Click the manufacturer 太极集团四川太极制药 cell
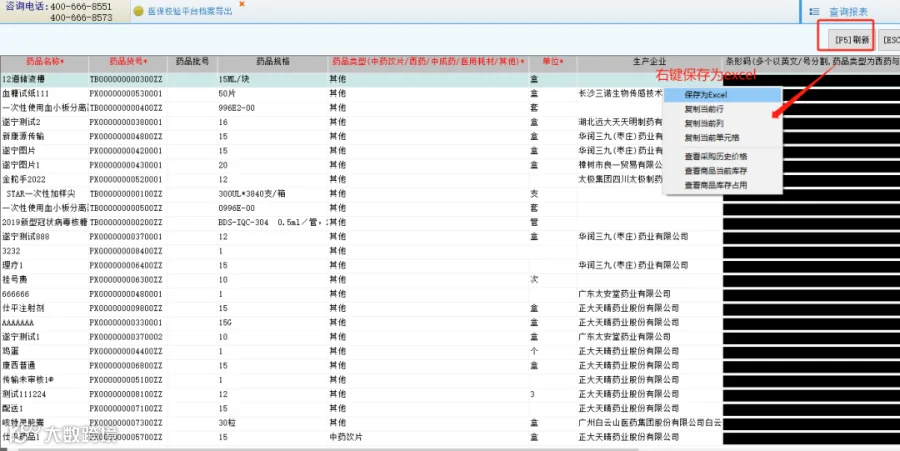Image resolution: width=900 pixels, height=451 pixels. pos(620,180)
